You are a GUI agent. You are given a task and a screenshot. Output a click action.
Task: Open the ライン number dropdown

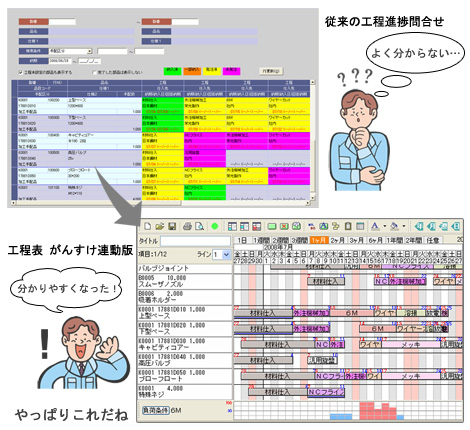point(226,255)
